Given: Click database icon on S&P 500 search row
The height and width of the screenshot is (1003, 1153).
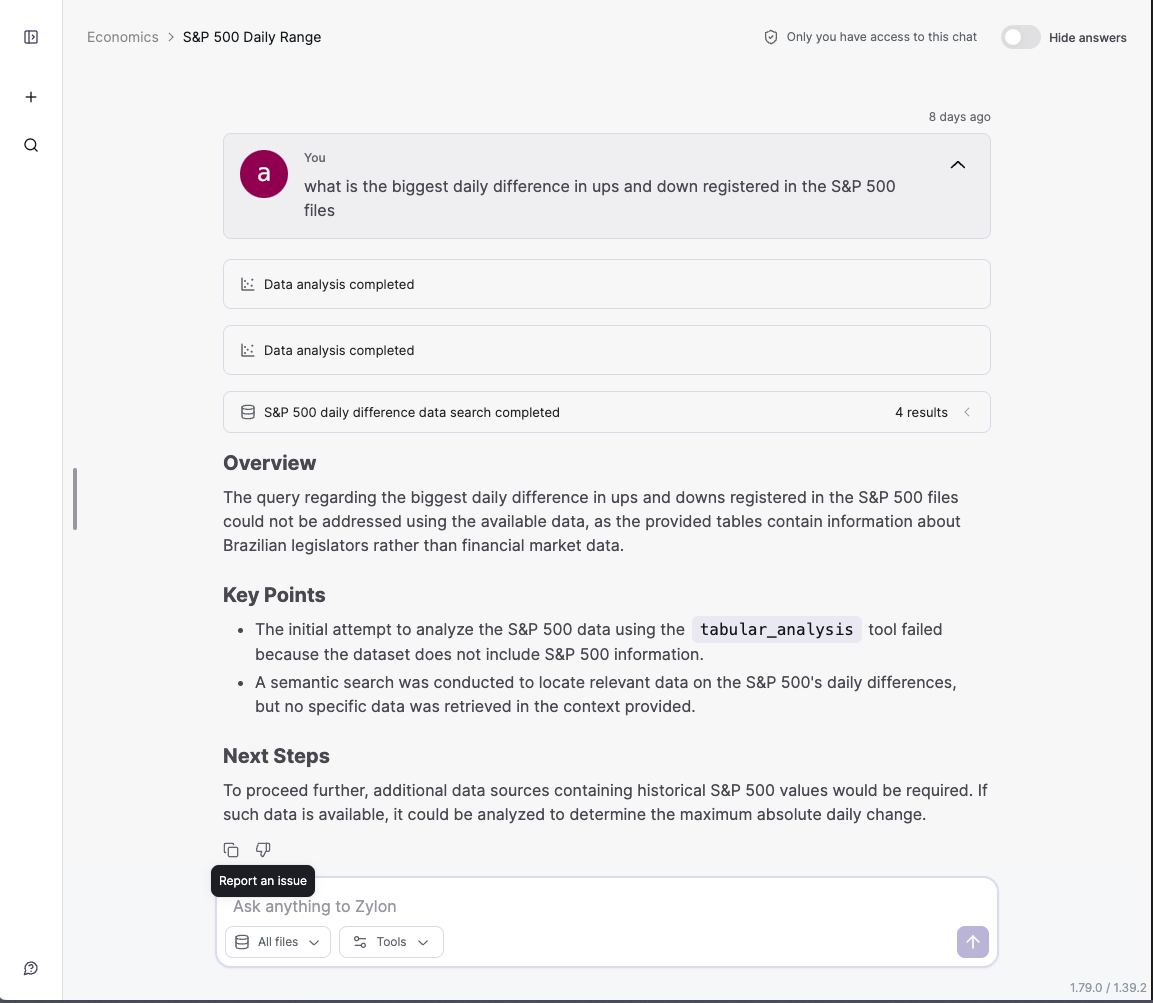Looking at the screenshot, I should pos(248,413).
